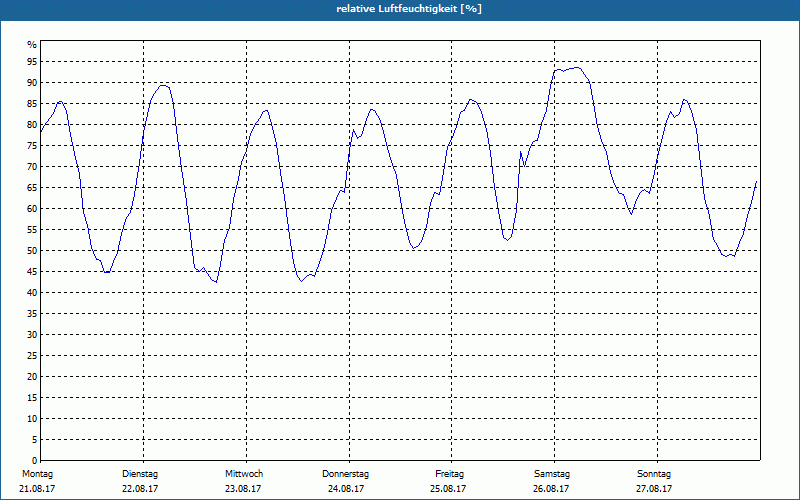Click the '60' y-axis label
This screenshot has height=500, width=800.
pyautogui.click(x=32, y=209)
